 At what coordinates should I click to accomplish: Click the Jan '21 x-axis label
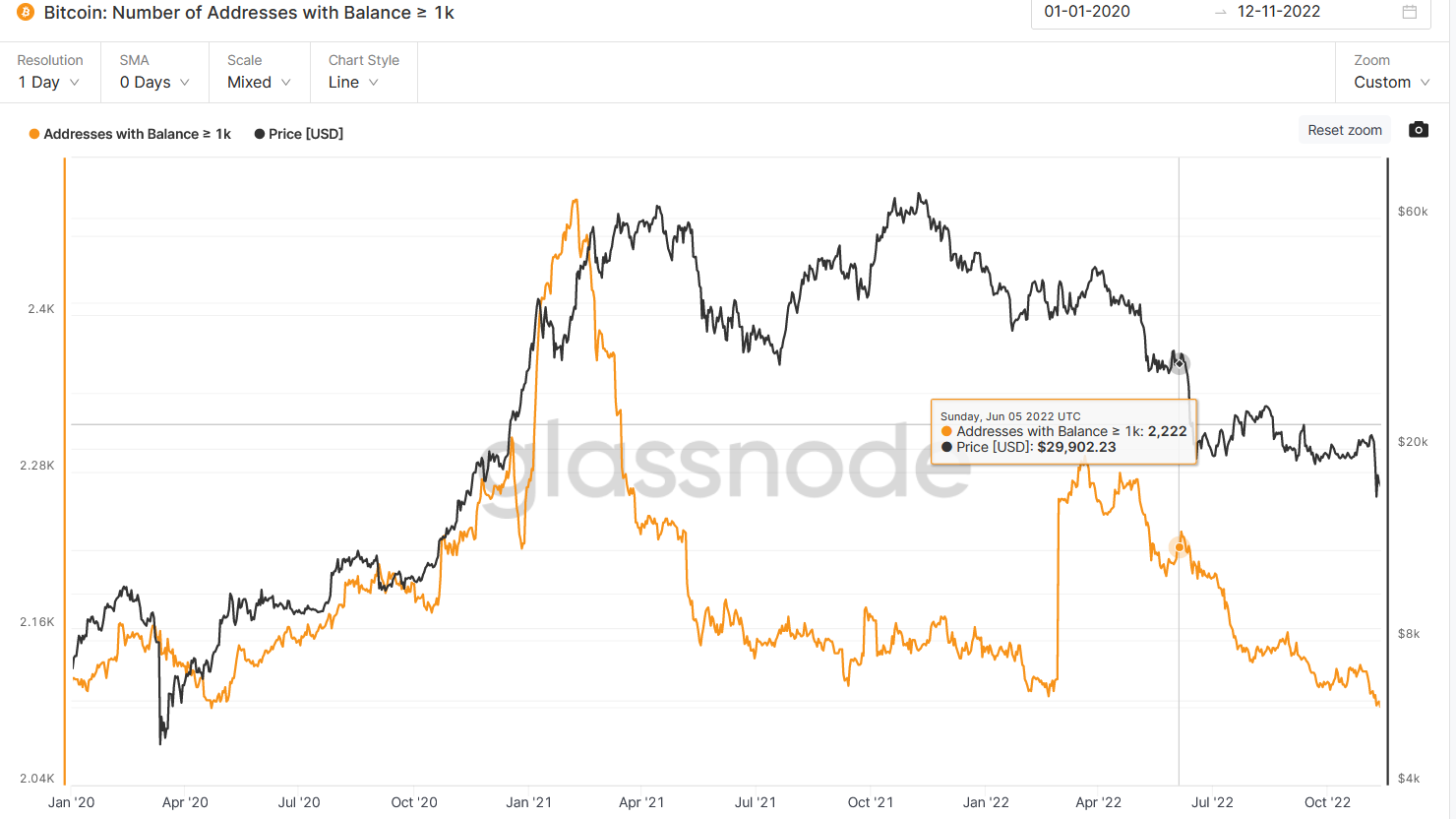pos(528,802)
